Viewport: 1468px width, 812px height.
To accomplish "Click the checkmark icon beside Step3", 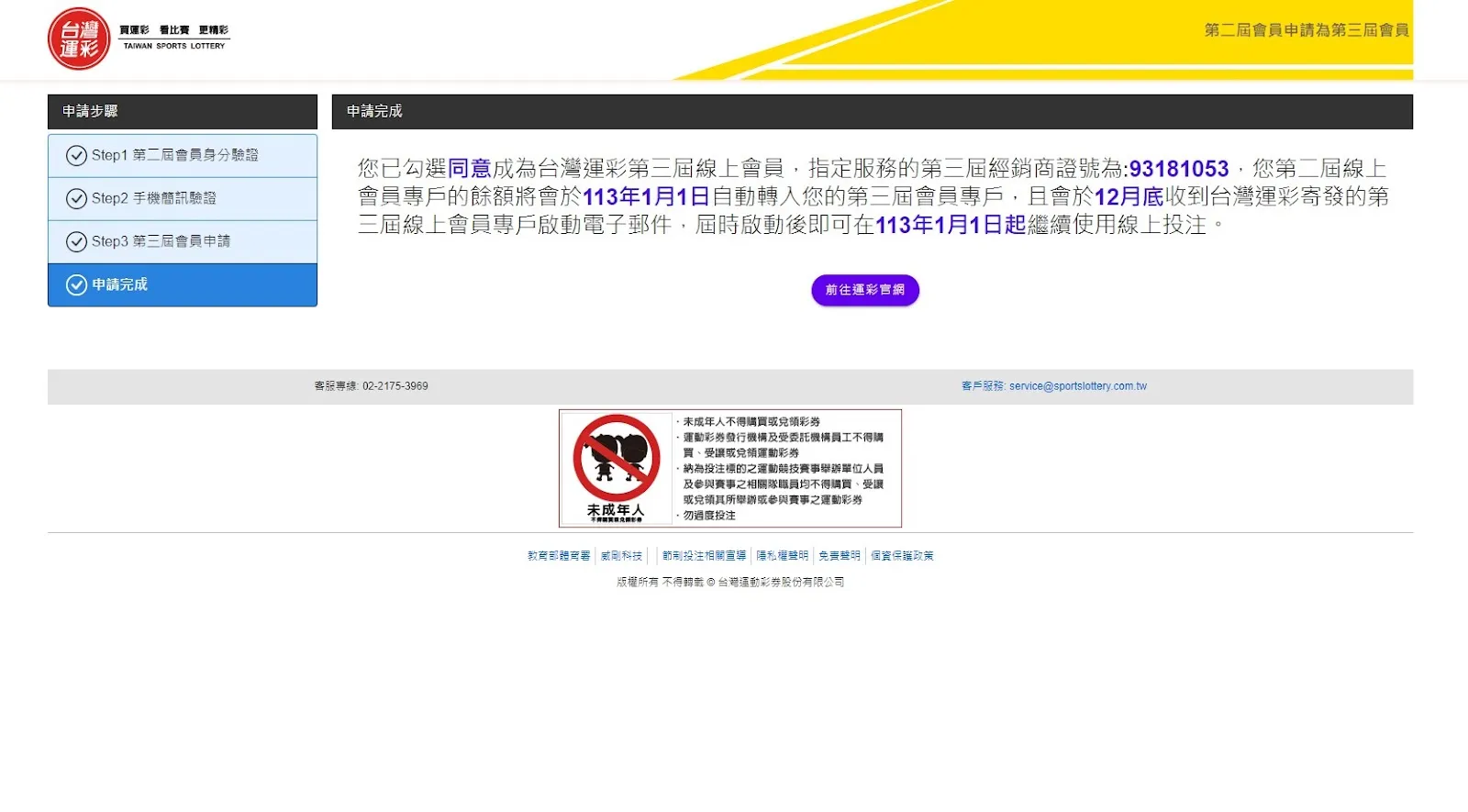I will coord(76,242).
